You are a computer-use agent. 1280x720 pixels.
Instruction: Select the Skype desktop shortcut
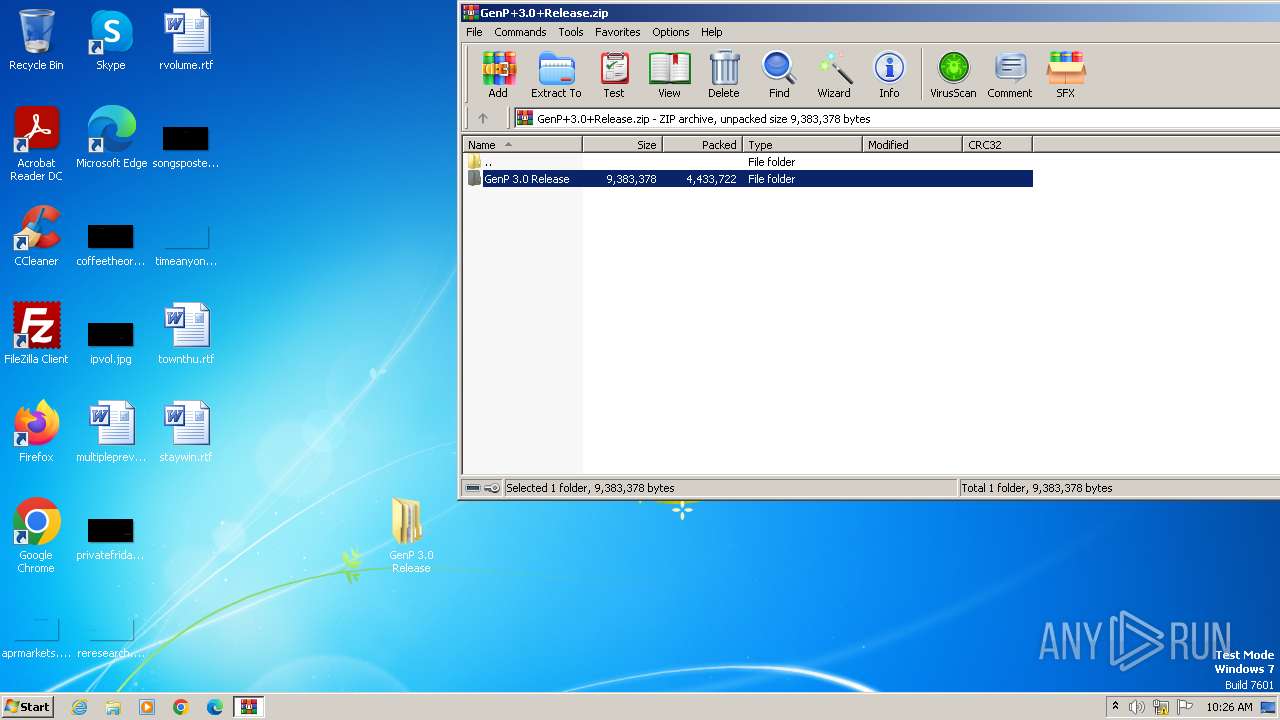pyautogui.click(x=111, y=40)
